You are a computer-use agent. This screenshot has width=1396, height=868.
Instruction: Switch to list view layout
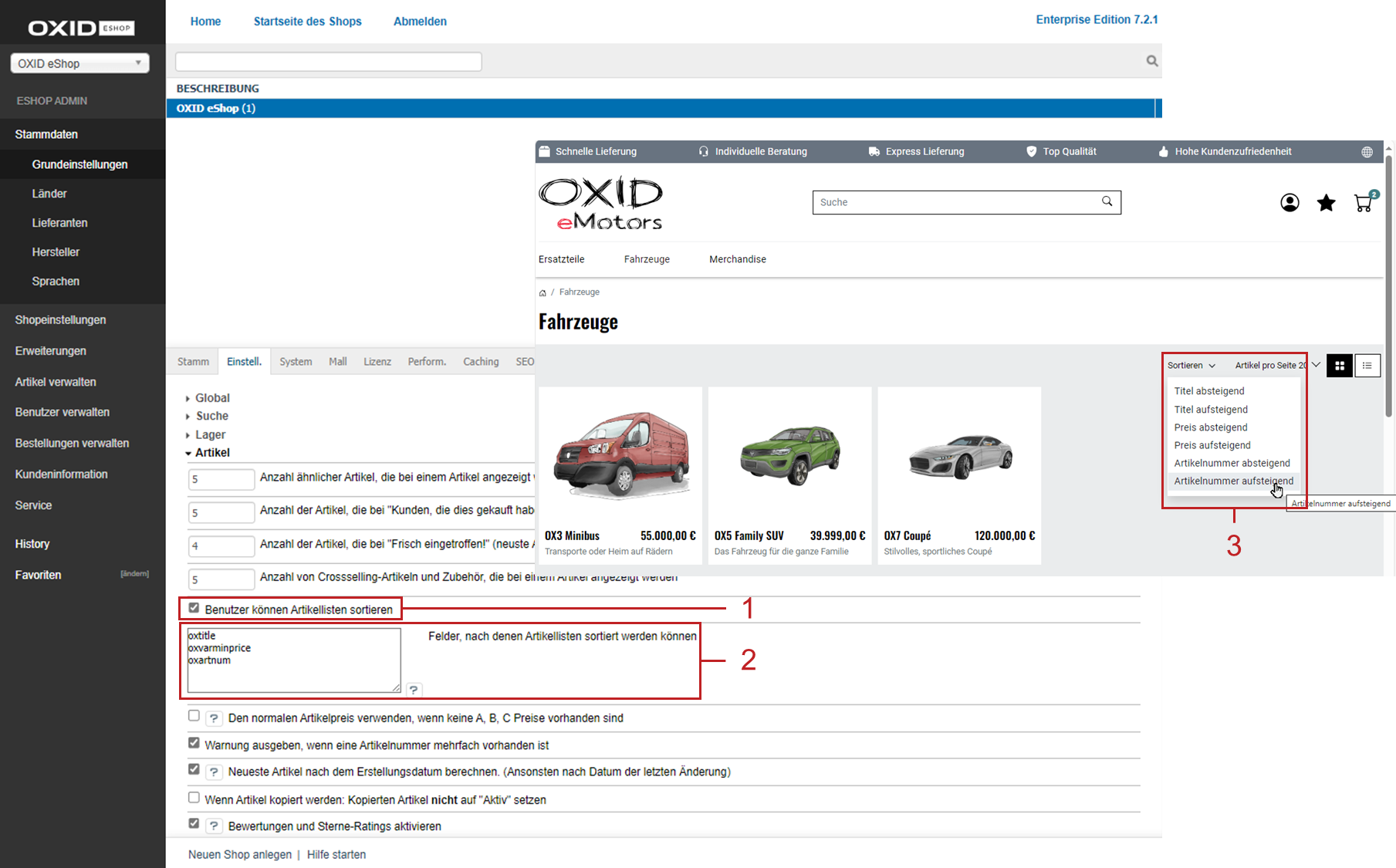pos(1367,366)
